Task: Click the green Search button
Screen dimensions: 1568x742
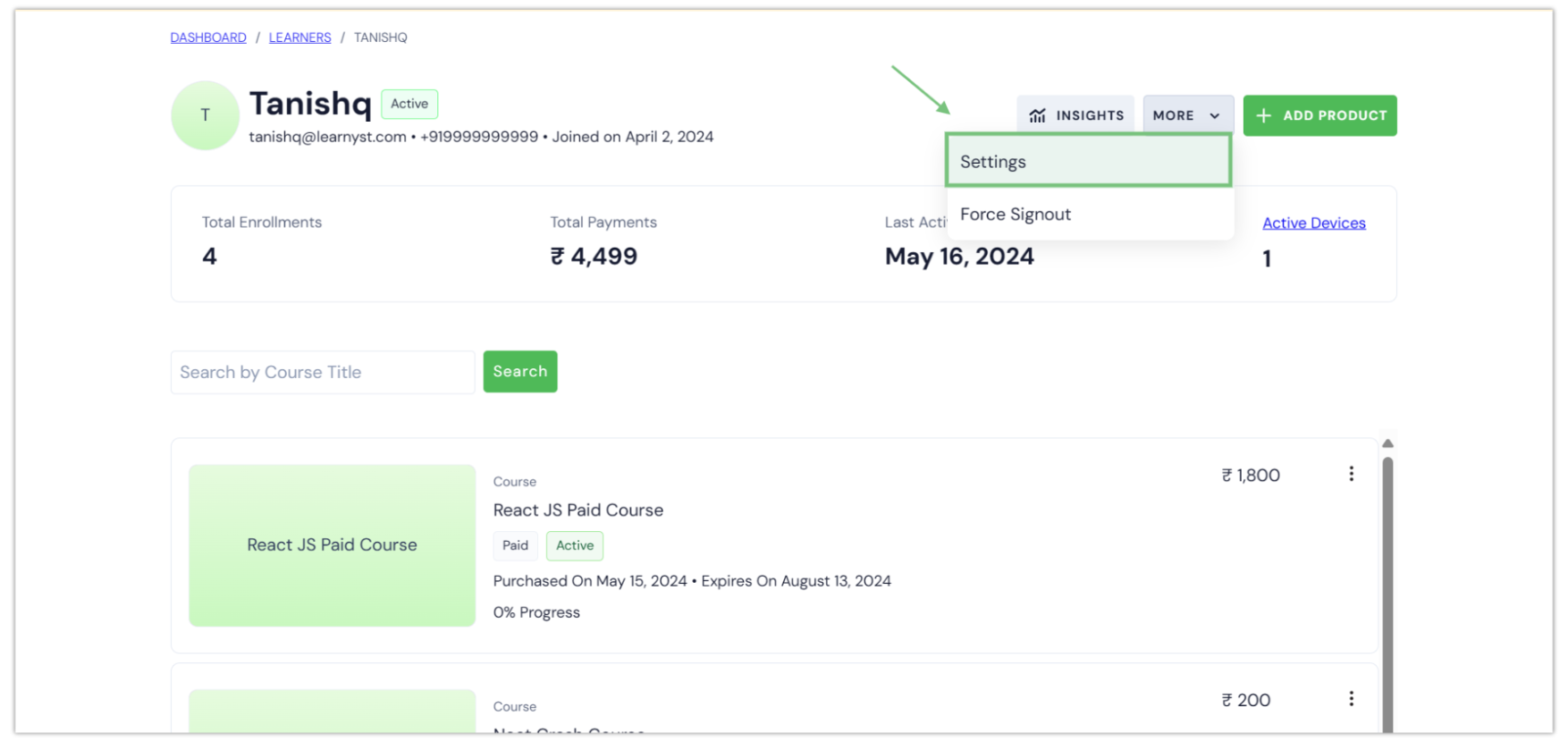Action: (520, 371)
